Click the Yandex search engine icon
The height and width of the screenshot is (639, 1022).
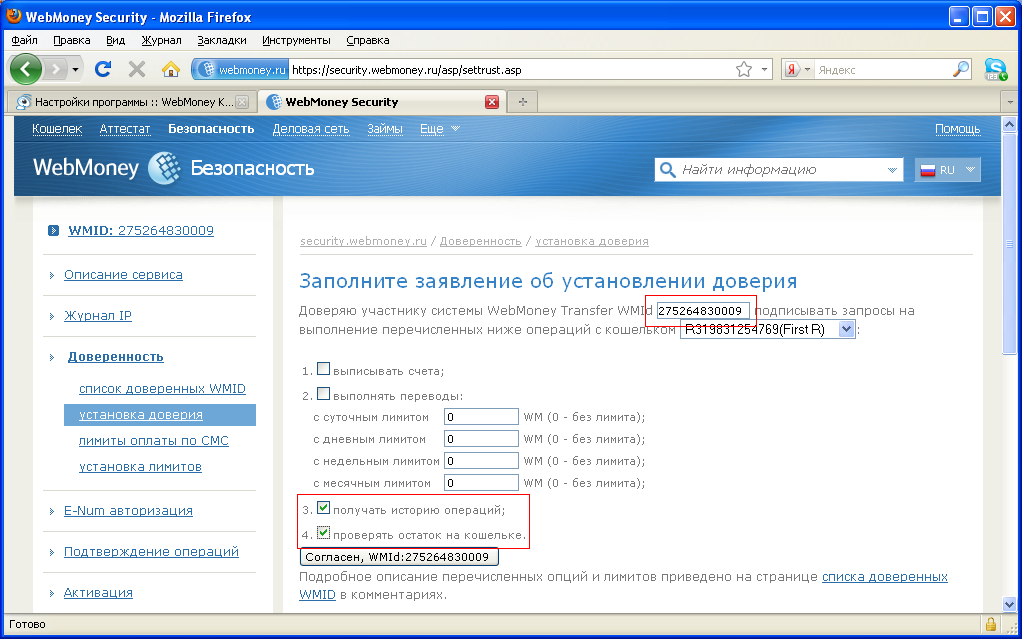[792, 69]
